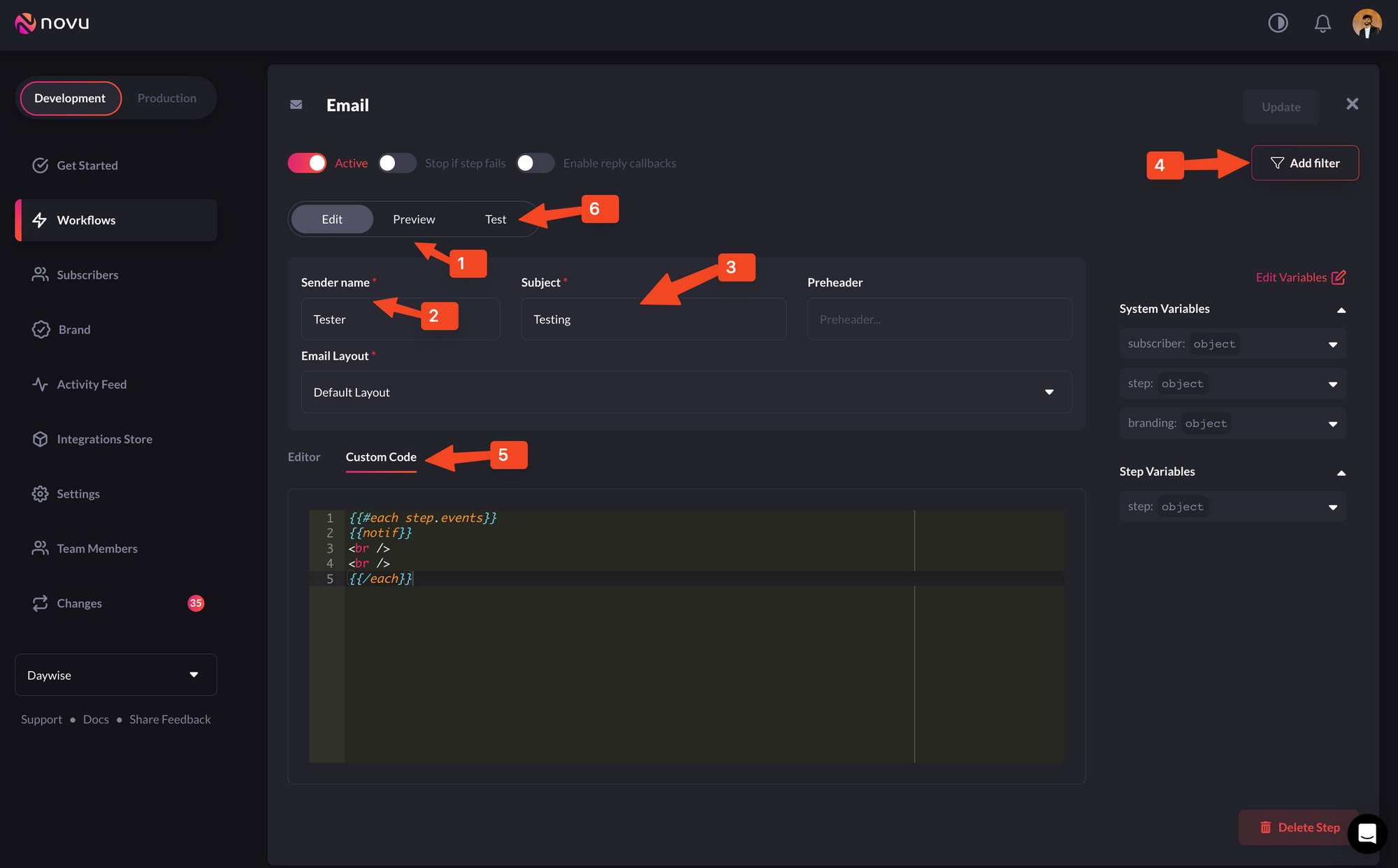This screenshot has height=868, width=1398.
Task: Open the notifications bell
Action: click(1322, 24)
